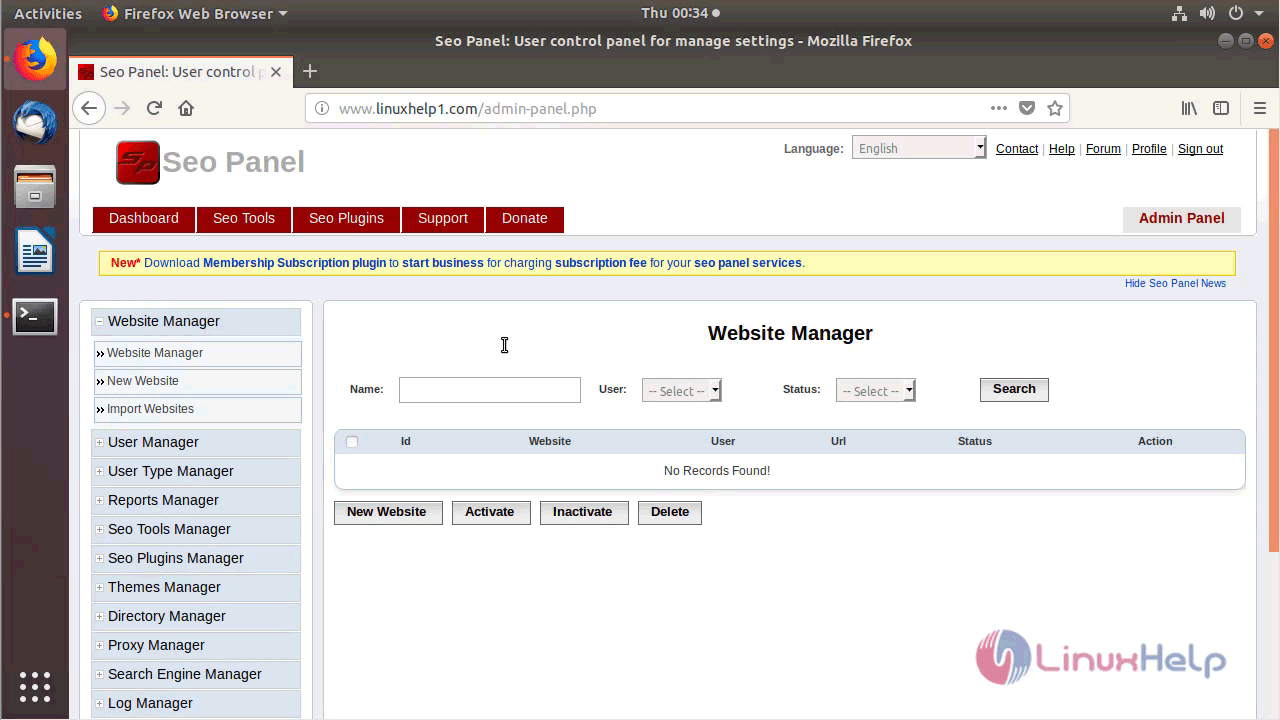The width and height of the screenshot is (1280, 720).
Task: Show site information icon in address bar
Action: pos(322,108)
